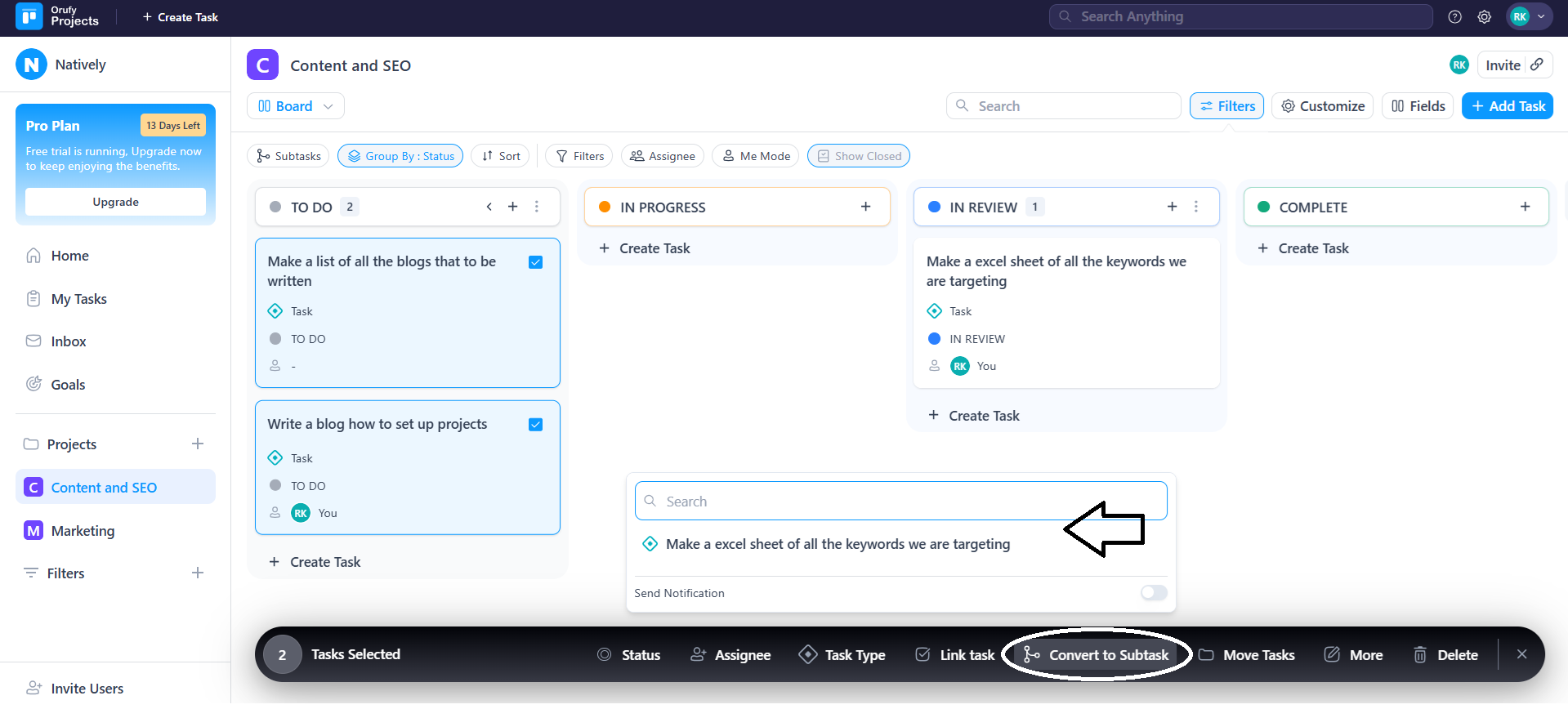
Task: Uncheck the 'Write a blog how to set up projects' task
Action: pyautogui.click(x=536, y=425)
